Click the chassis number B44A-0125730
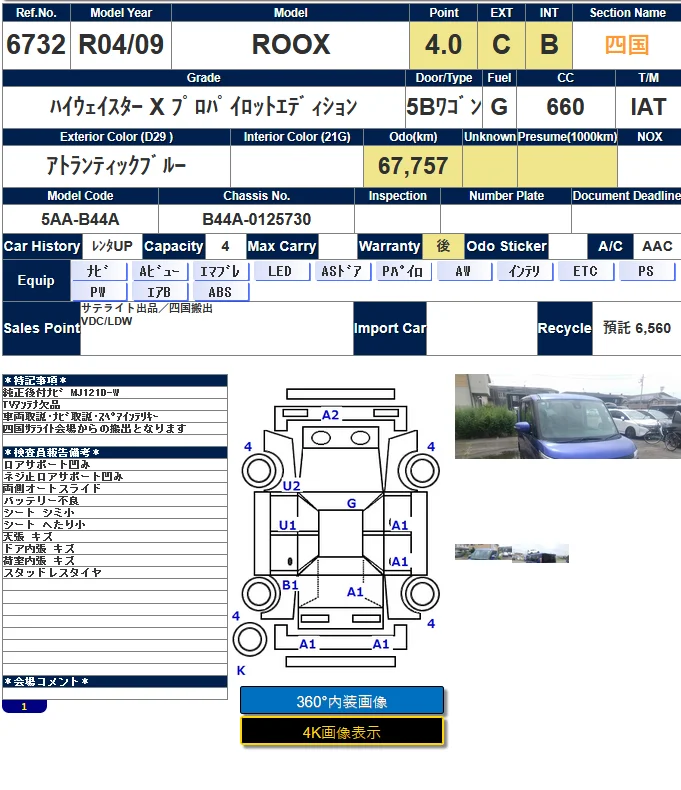The height and width of the screenshot is (790, 681). click(256, 219)
